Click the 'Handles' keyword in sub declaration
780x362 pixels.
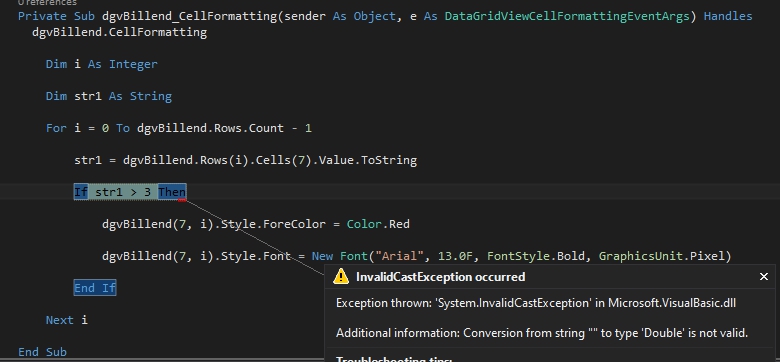[x=728, y=16]
